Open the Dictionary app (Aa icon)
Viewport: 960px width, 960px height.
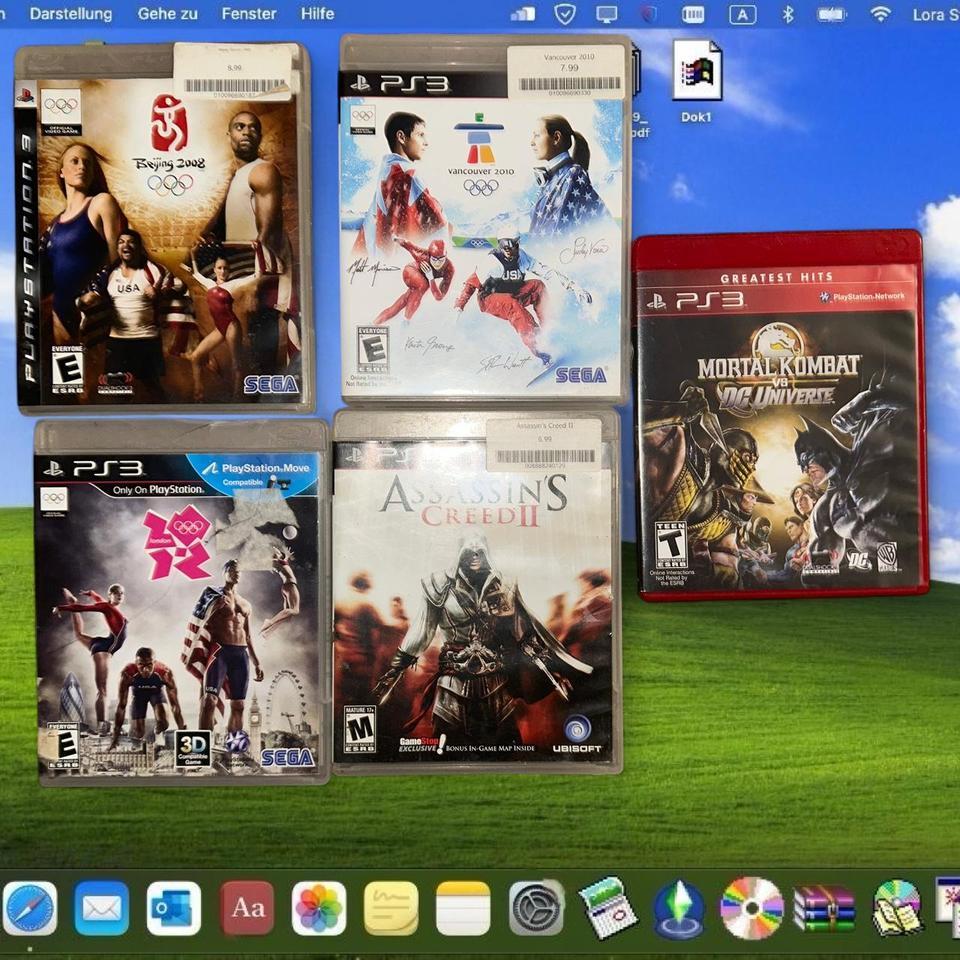coord(247,909)
